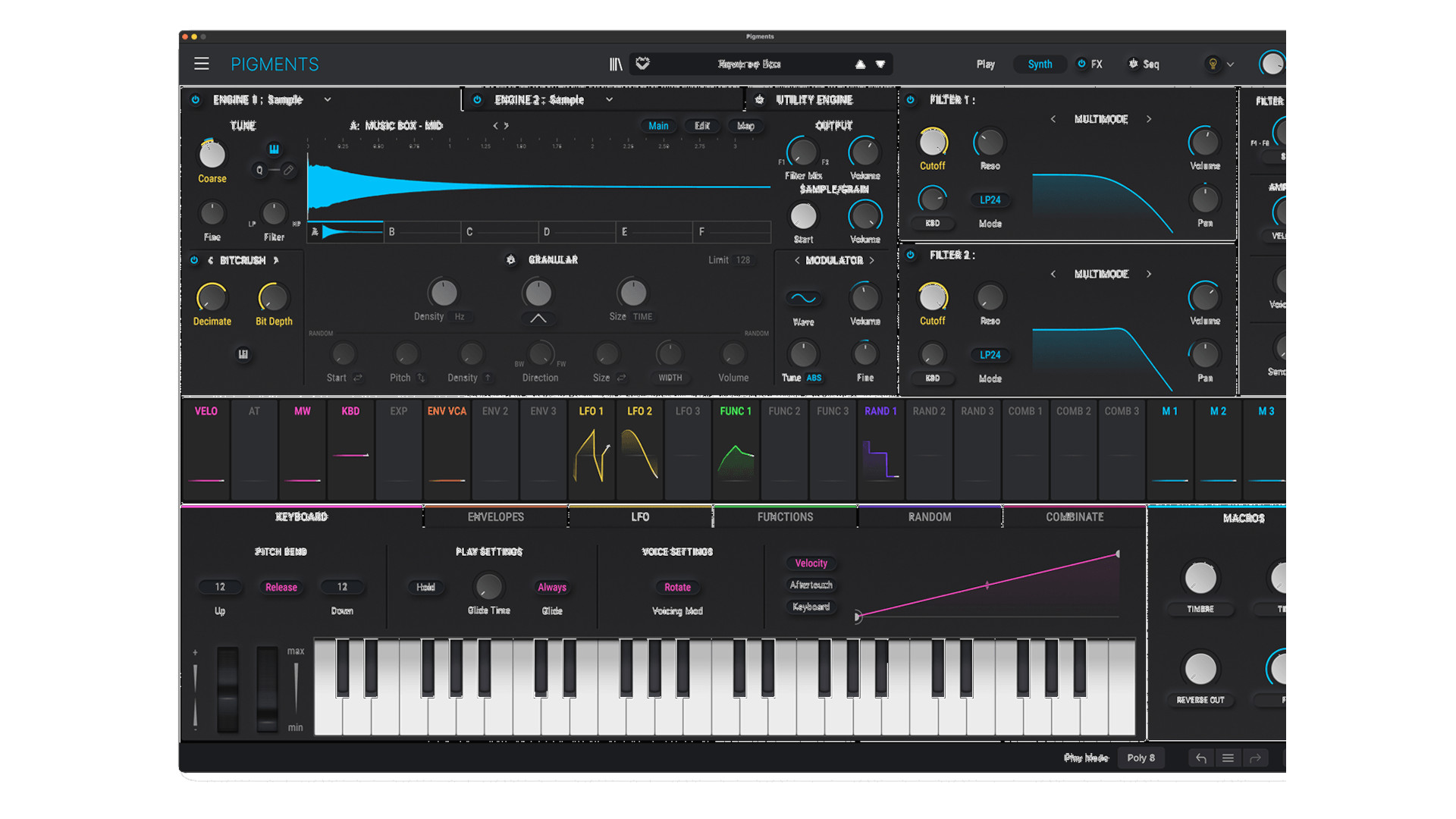Open the Engine 2 Sample type dropdown

607,99
